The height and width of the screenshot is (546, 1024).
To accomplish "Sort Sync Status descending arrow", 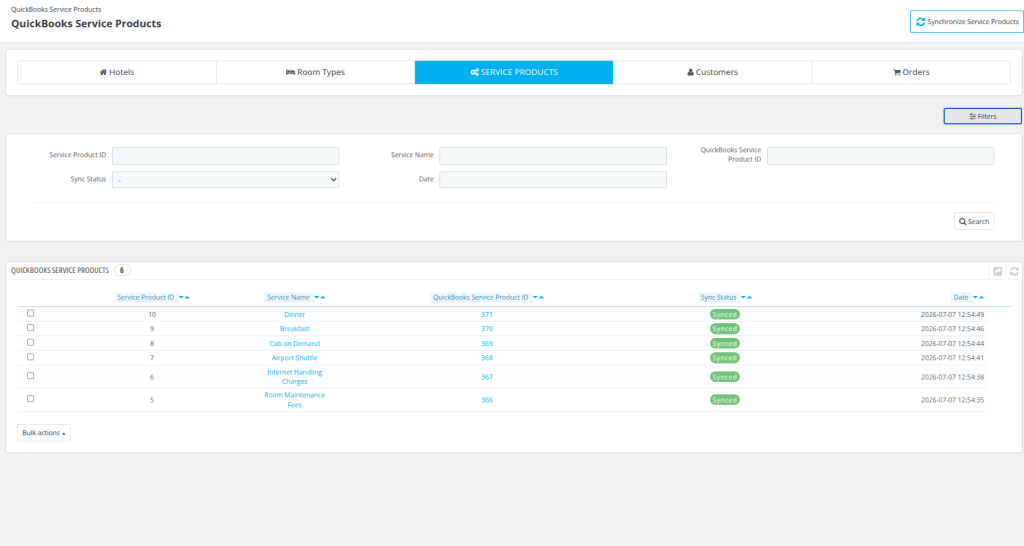I will click(x=743, y=298).
